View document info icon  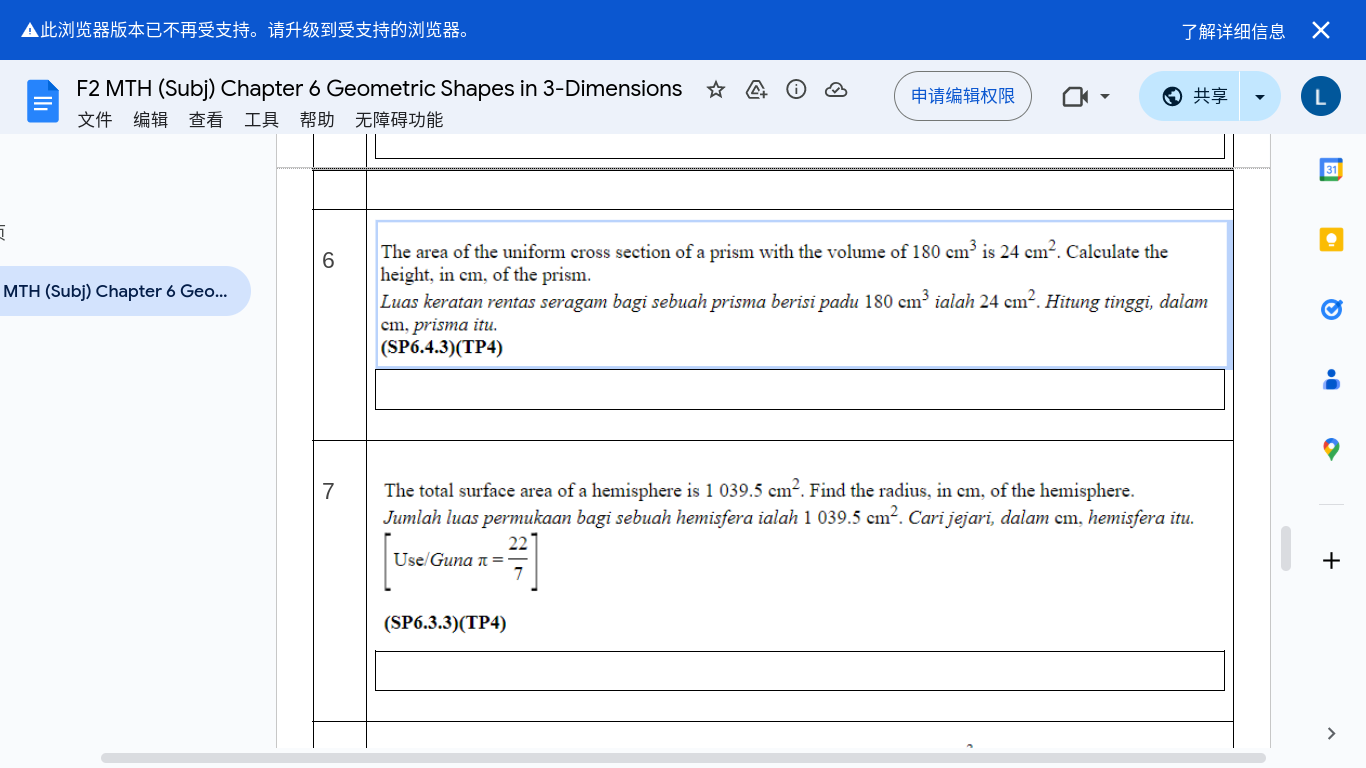pyautogui.click(x=796, y=90)
